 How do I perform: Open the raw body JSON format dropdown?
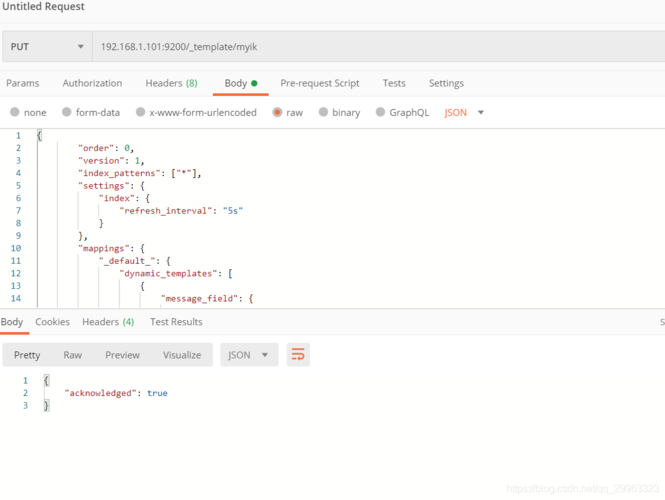464,112
